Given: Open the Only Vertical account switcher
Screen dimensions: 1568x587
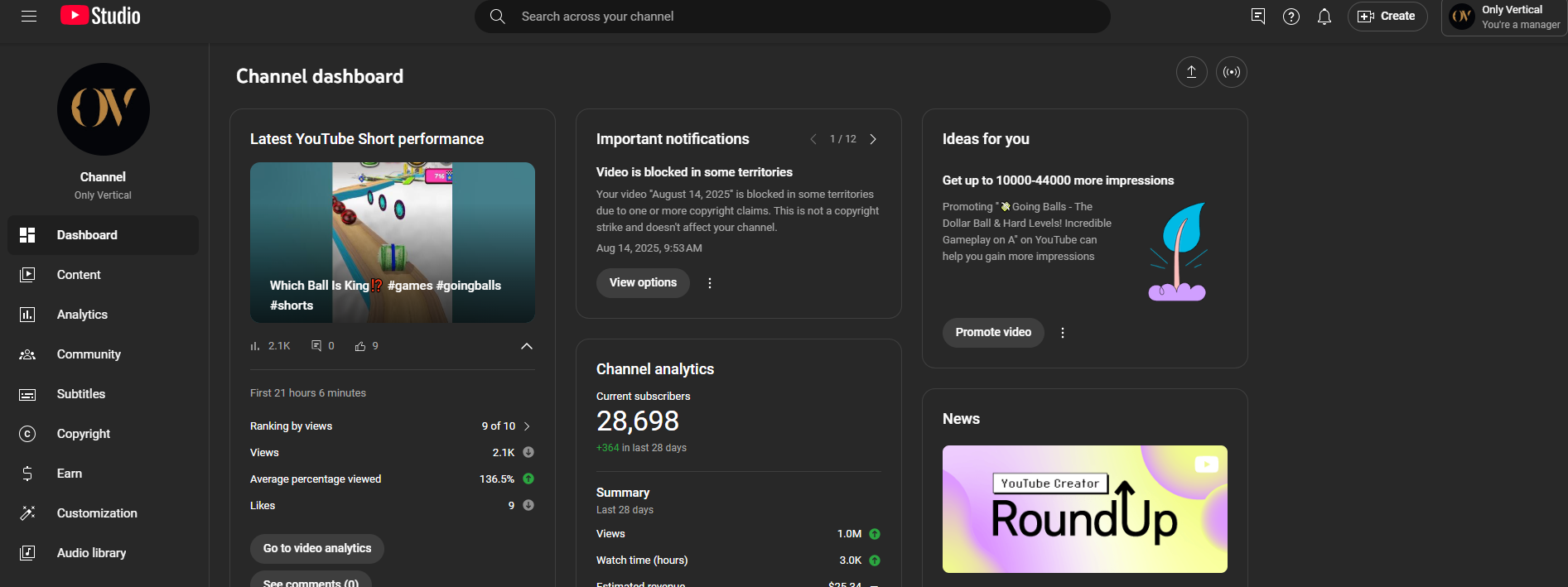Looking at the screenshot, I should tap(1504, 17).
